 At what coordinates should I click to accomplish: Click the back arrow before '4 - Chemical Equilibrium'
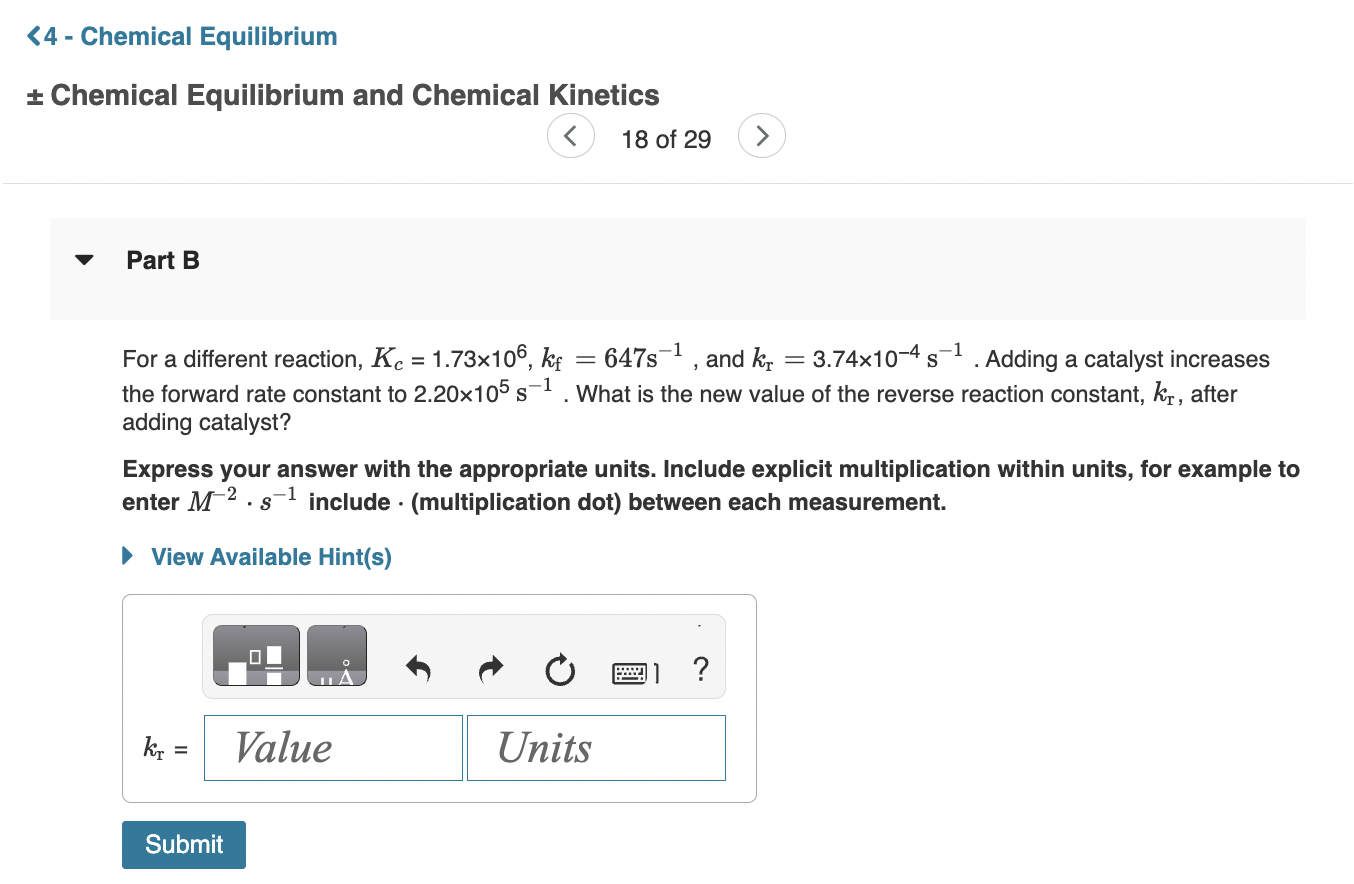tap(31, 35)
